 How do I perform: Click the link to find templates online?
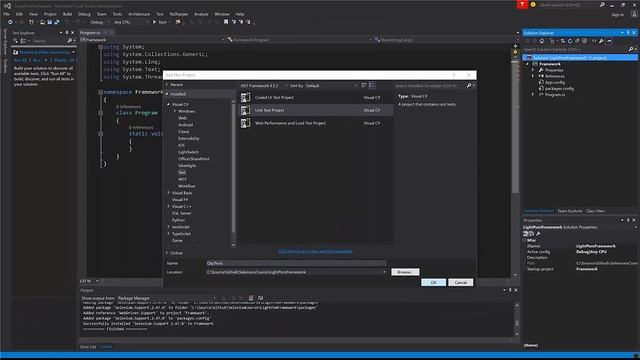pyautogui.click(x=315, y=251)
